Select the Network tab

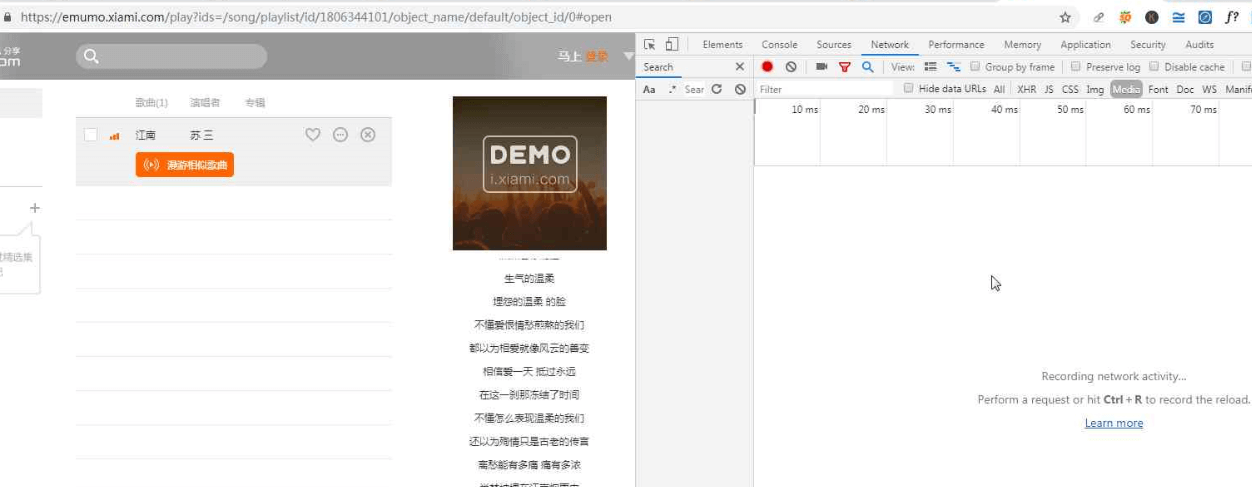pyautogui.click(x=889, y=44)
